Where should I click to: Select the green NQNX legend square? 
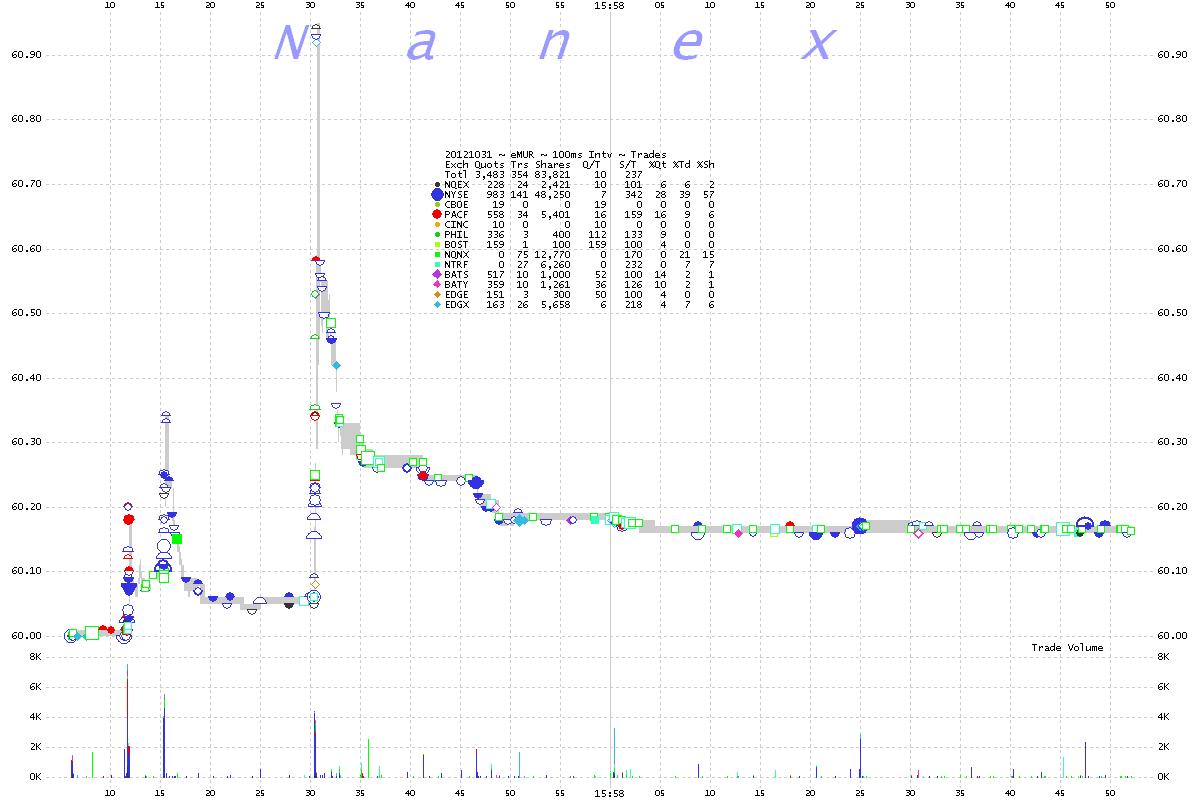437,255
